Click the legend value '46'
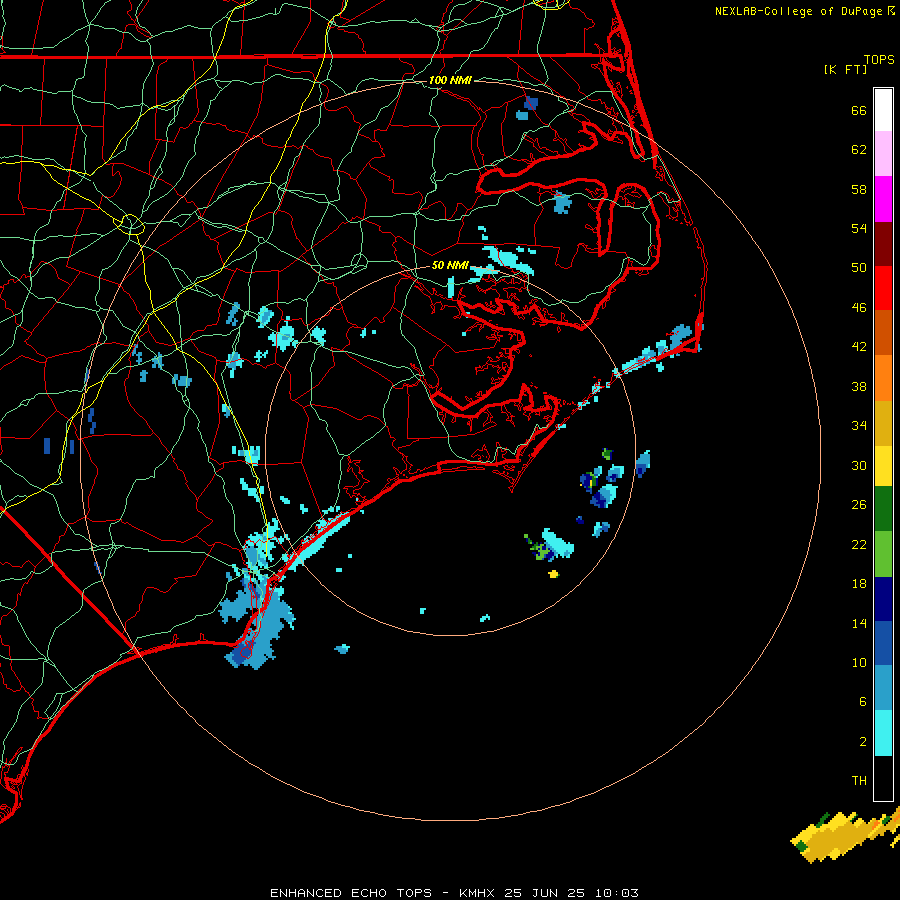The height and width of the screenshot is (900, 900). pyautogui.click(x=859, y=307)
